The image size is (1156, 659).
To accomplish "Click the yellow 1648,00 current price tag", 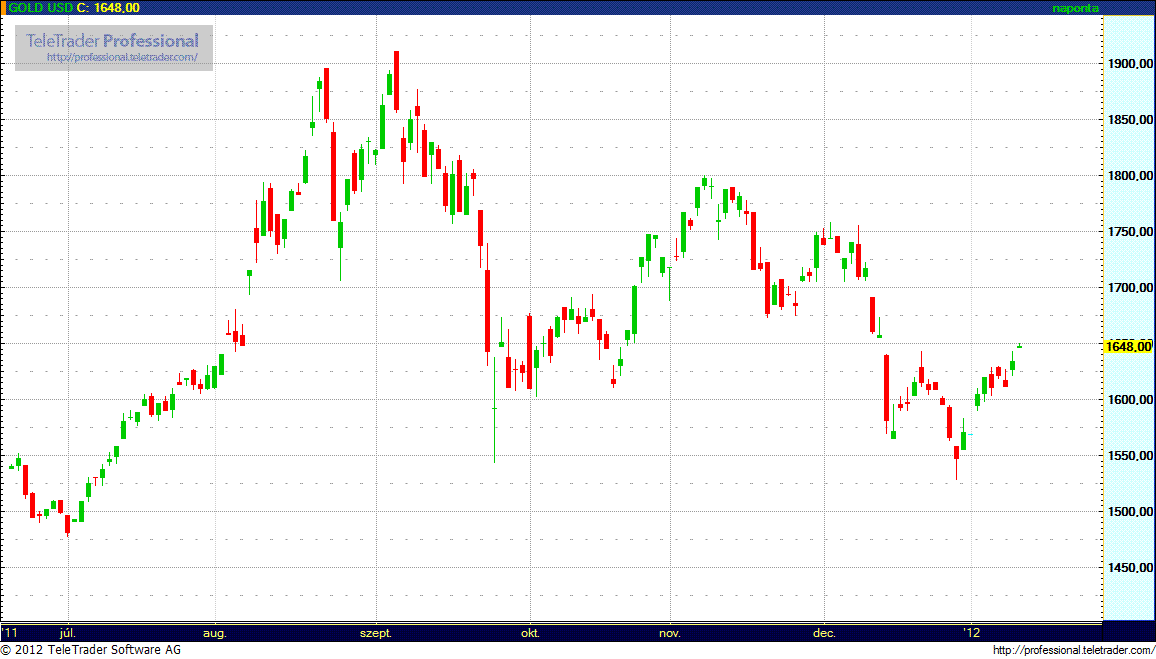I will [x=1127, y=347].
